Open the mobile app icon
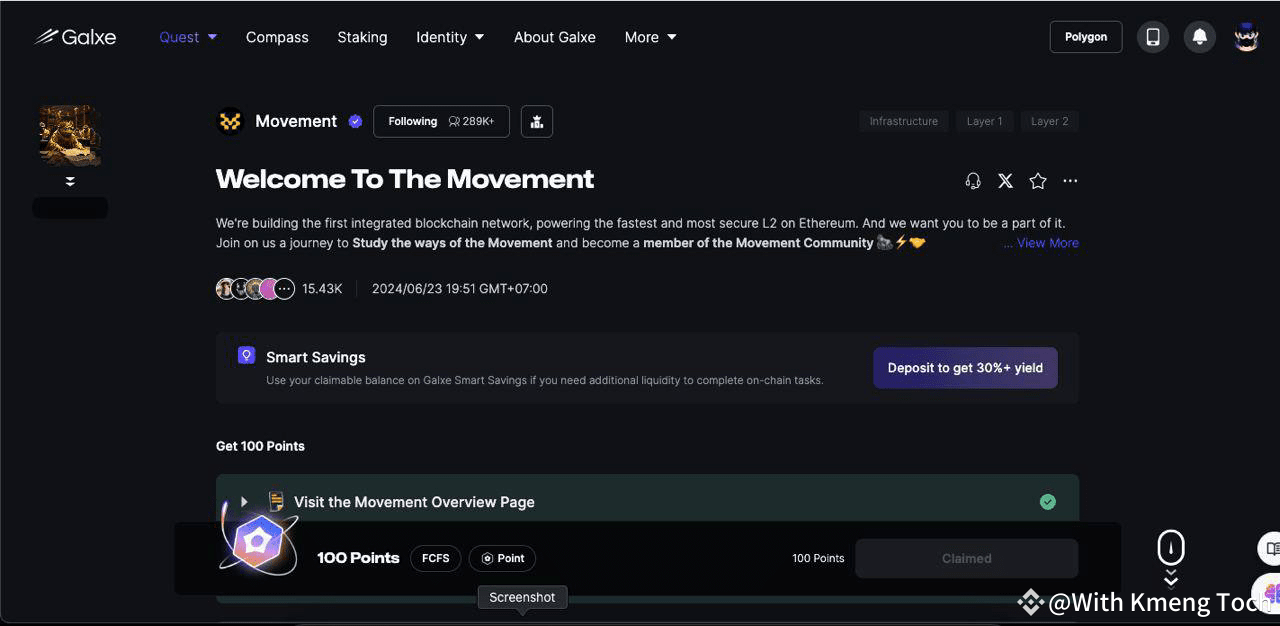 click(x=1153, y=37)
